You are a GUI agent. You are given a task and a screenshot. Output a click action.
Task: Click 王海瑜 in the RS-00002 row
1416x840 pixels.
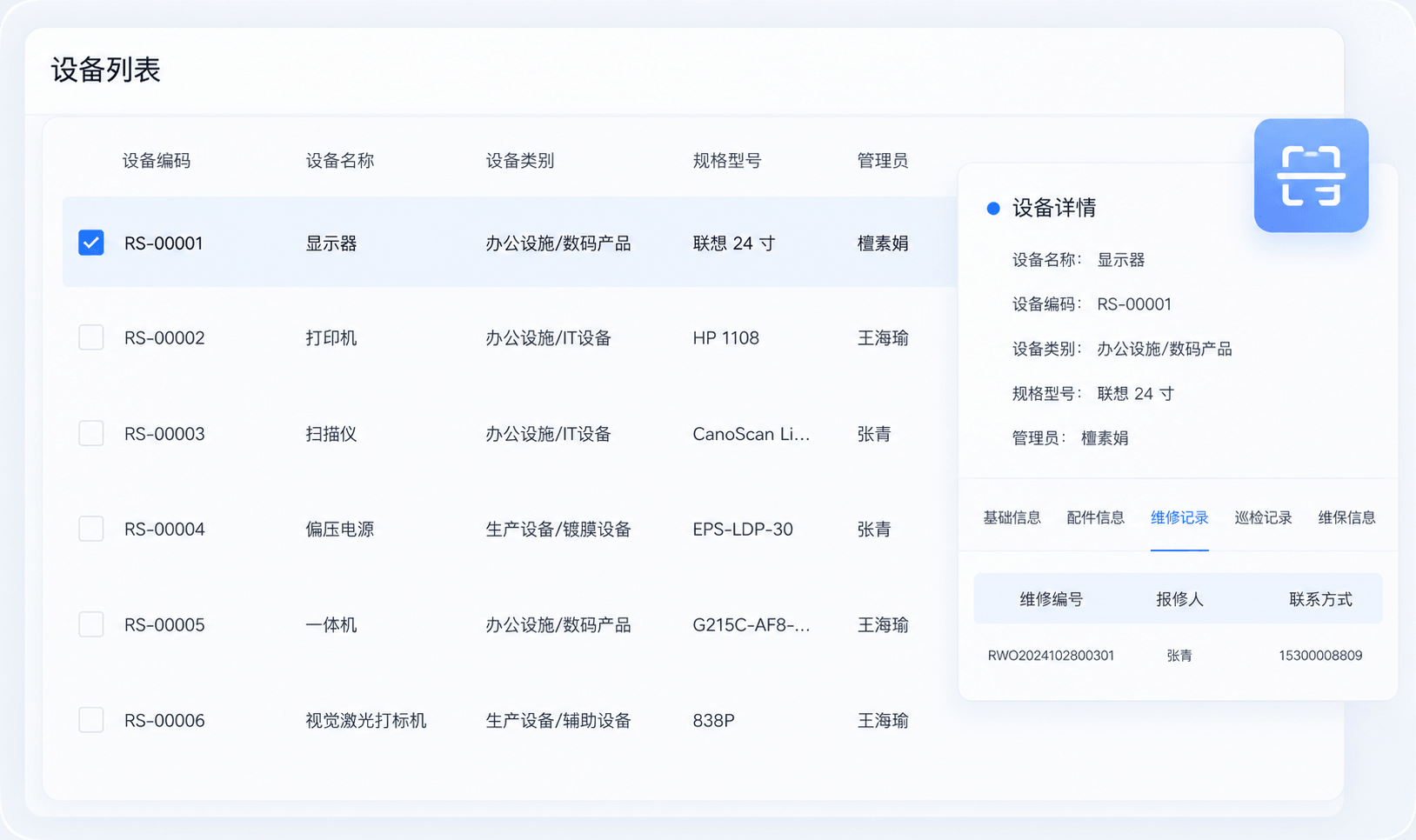point(883,337)
